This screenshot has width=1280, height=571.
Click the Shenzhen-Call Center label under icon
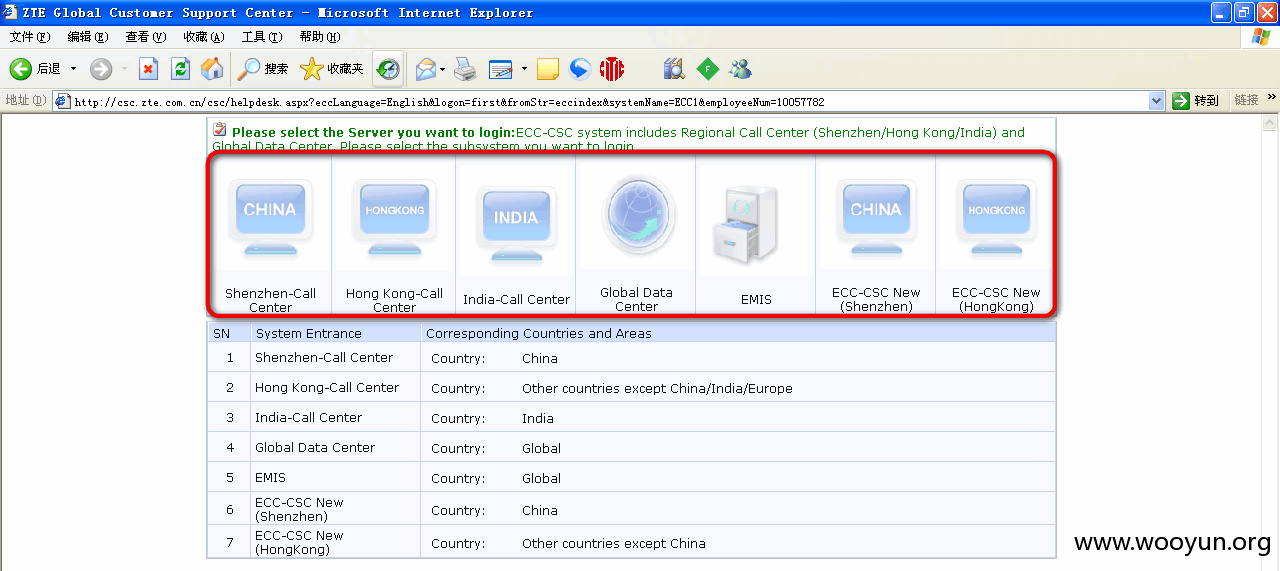(x=270, y=300)
